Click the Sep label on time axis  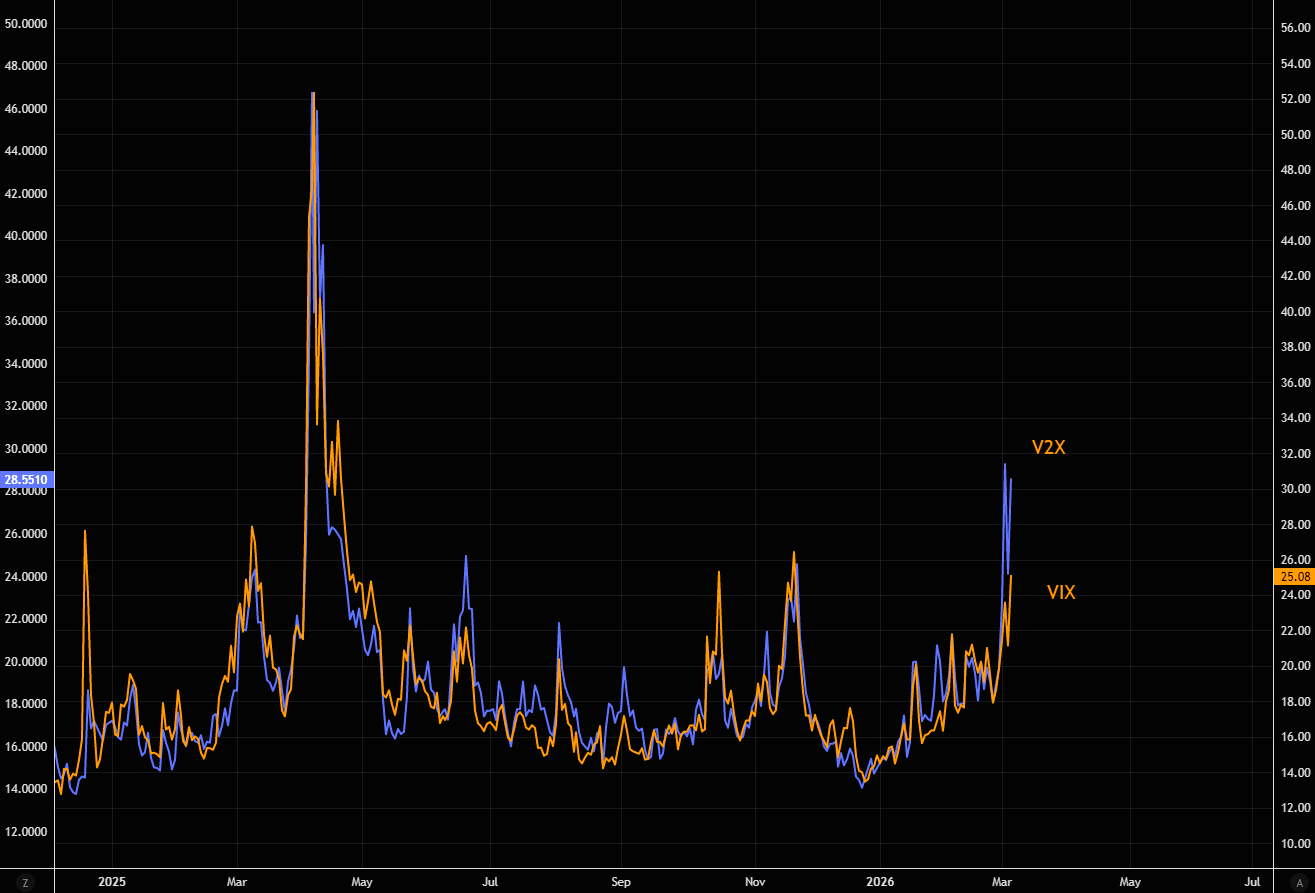[621, 882]
